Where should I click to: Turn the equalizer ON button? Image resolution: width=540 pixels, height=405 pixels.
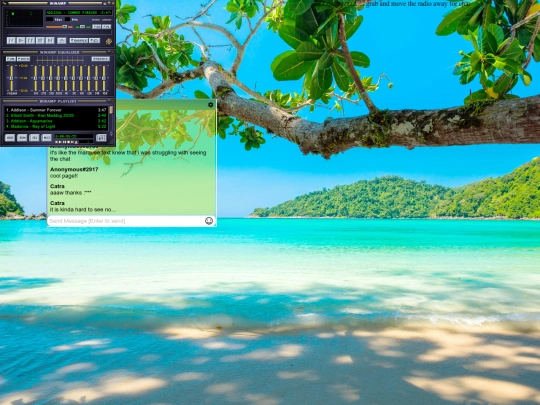coord(11,59)
